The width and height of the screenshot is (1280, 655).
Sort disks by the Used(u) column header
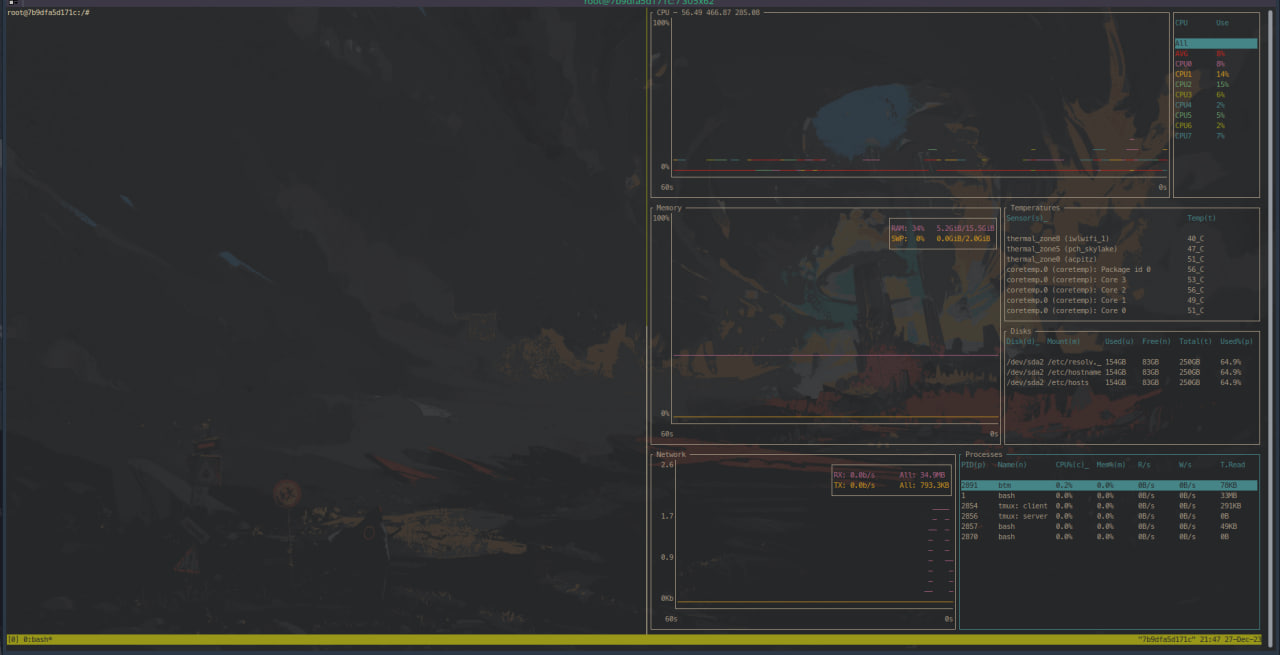pyautogui.click(x=1119, y=342)
